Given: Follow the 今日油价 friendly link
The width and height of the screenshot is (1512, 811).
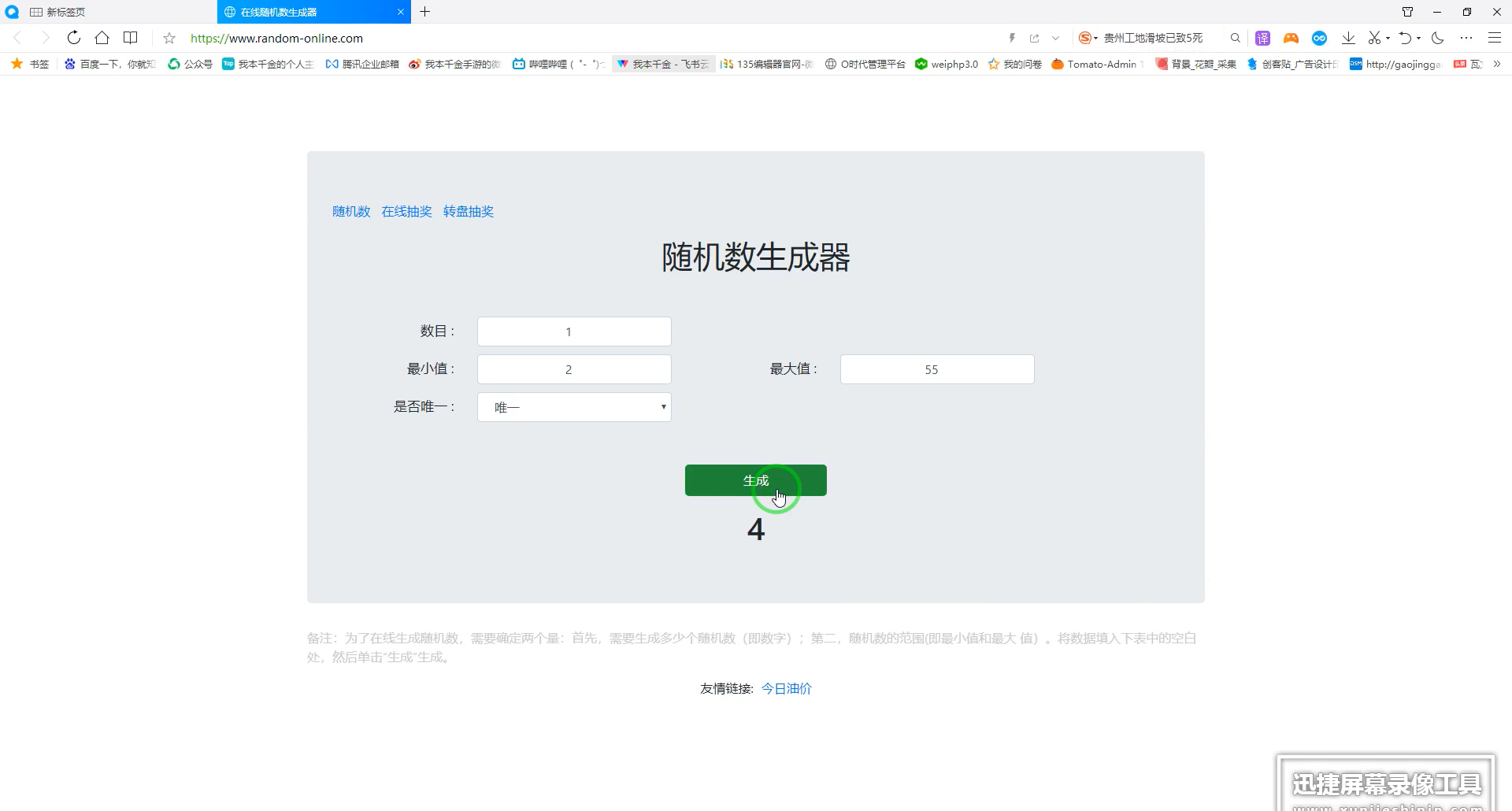Looking at the screenshot, I should click(787, 688).
